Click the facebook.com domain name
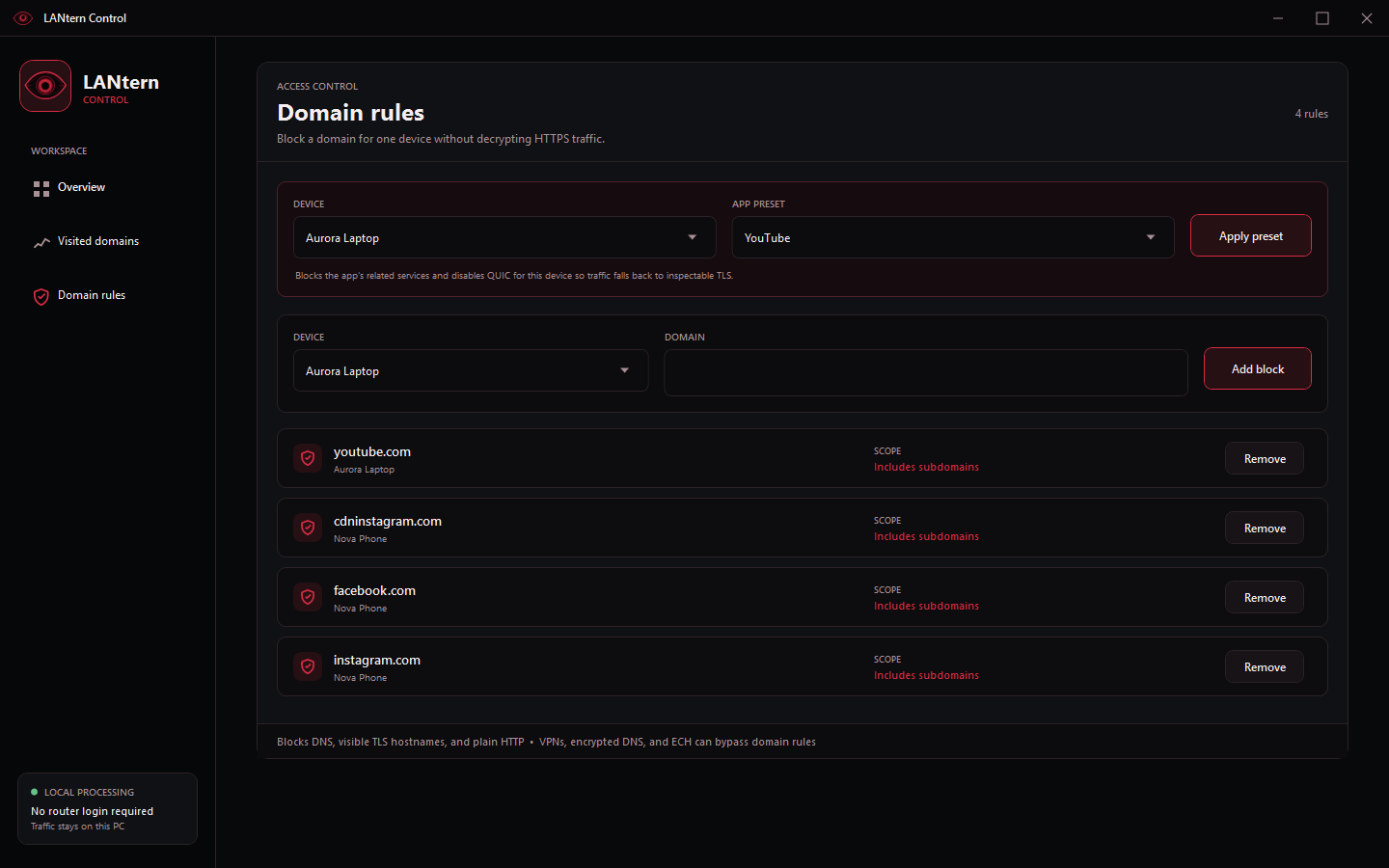 tap(374, 590)
